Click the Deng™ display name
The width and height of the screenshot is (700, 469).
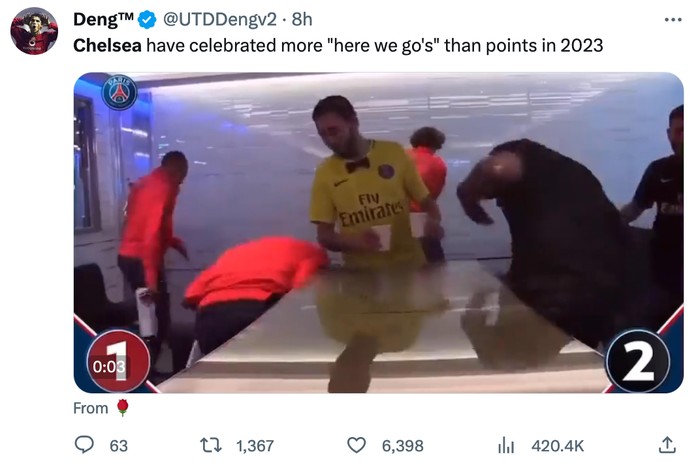[x=104, y=19]
